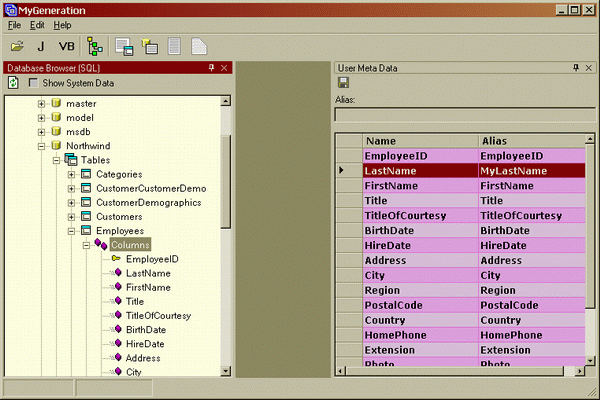Screen dimensions: 600x400
Task: Click the Alias column header
Action: coord(532,141)
